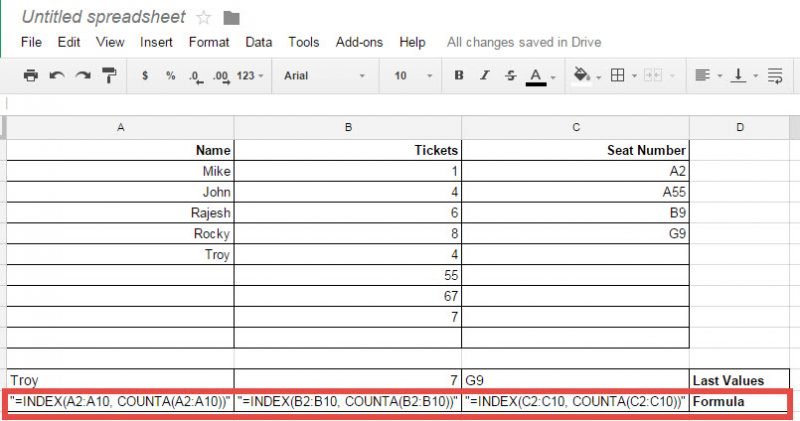
Task: Format as currency with dollar icon
Action: click(145, 76)
